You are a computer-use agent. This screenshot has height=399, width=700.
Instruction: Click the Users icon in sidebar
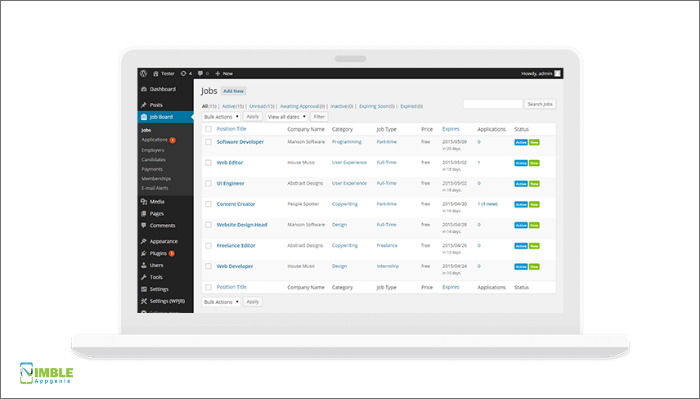click(144, 265)
